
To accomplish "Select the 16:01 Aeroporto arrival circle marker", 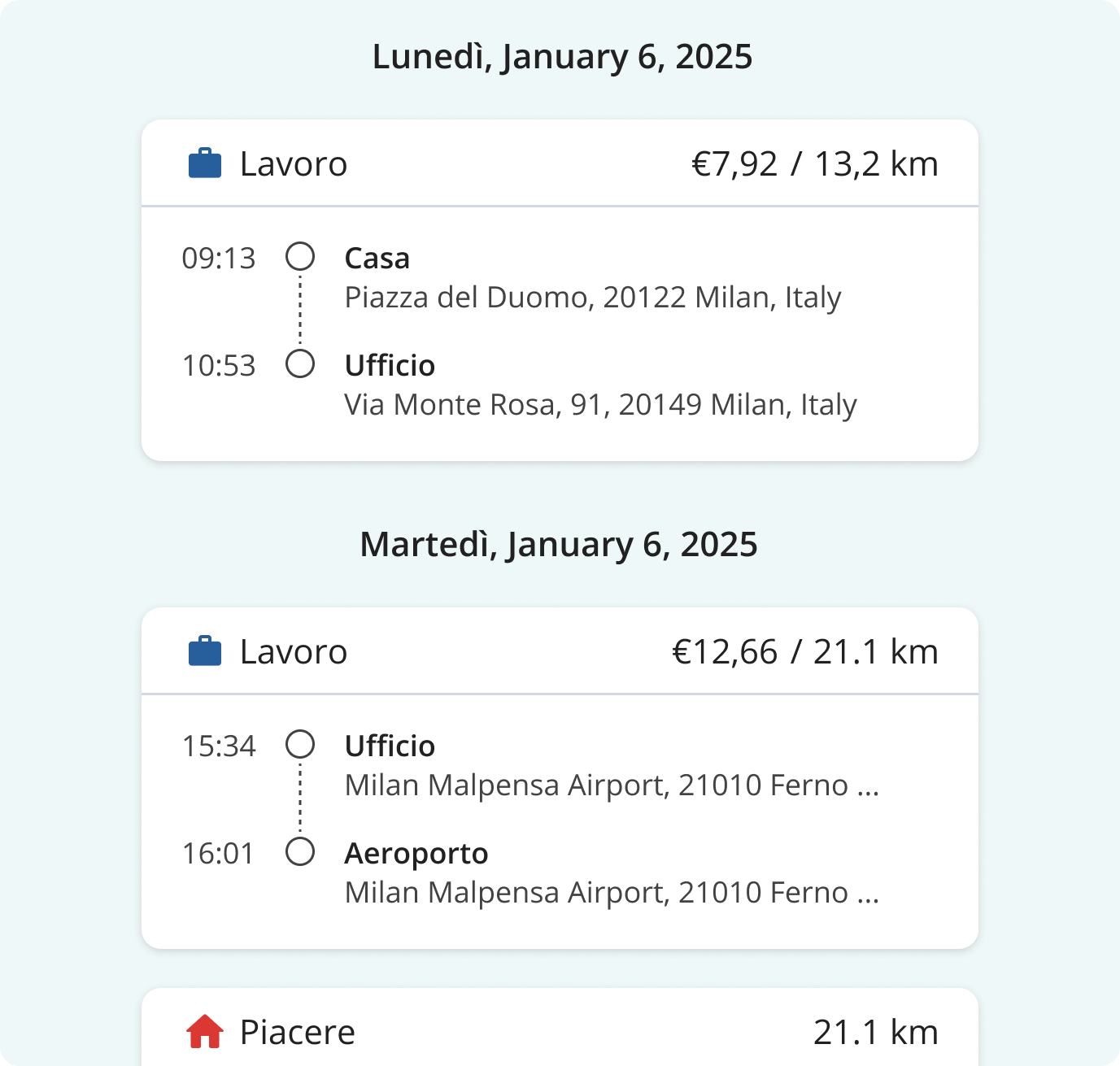I will [300, 852].
